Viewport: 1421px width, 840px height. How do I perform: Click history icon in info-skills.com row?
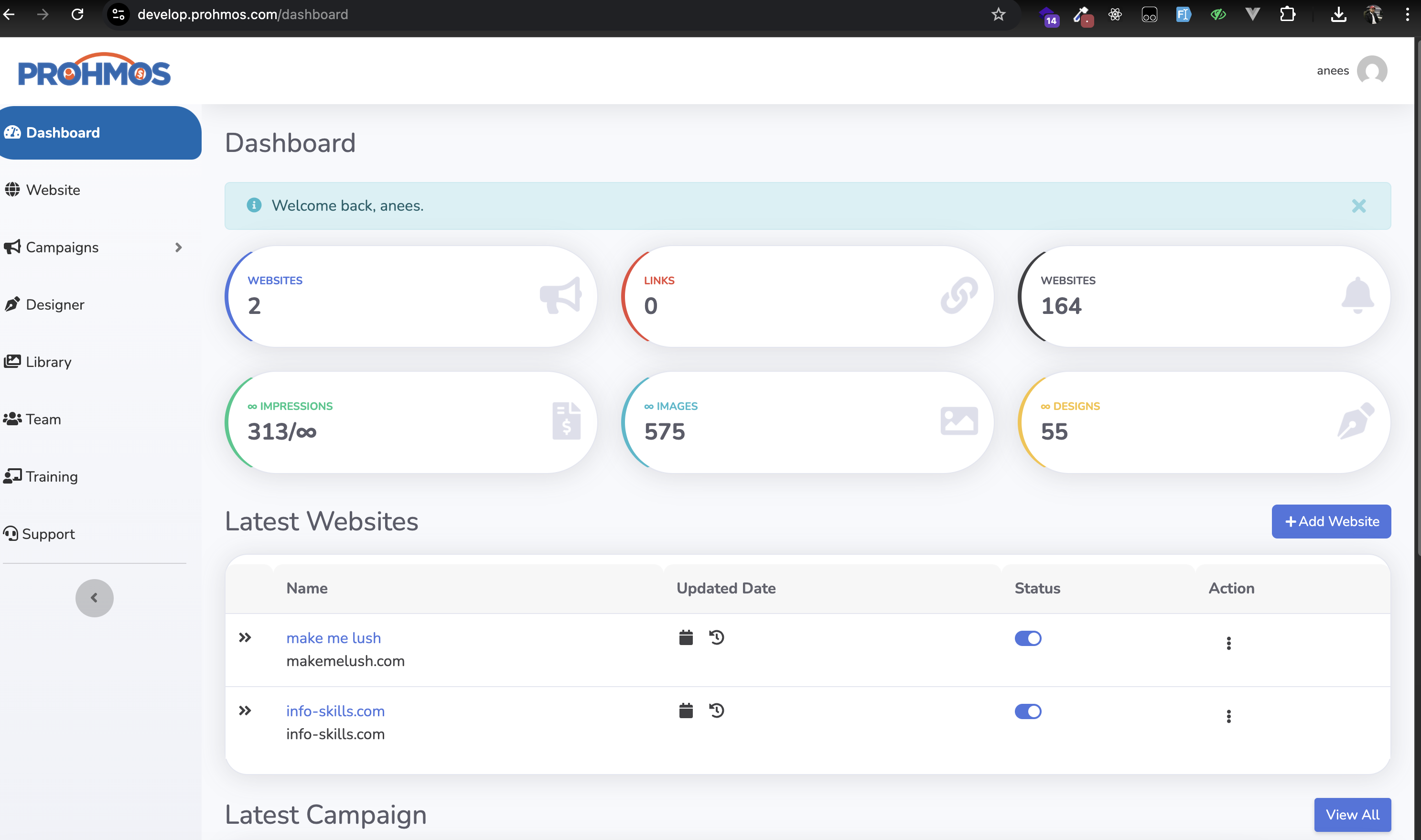point(716,711)
